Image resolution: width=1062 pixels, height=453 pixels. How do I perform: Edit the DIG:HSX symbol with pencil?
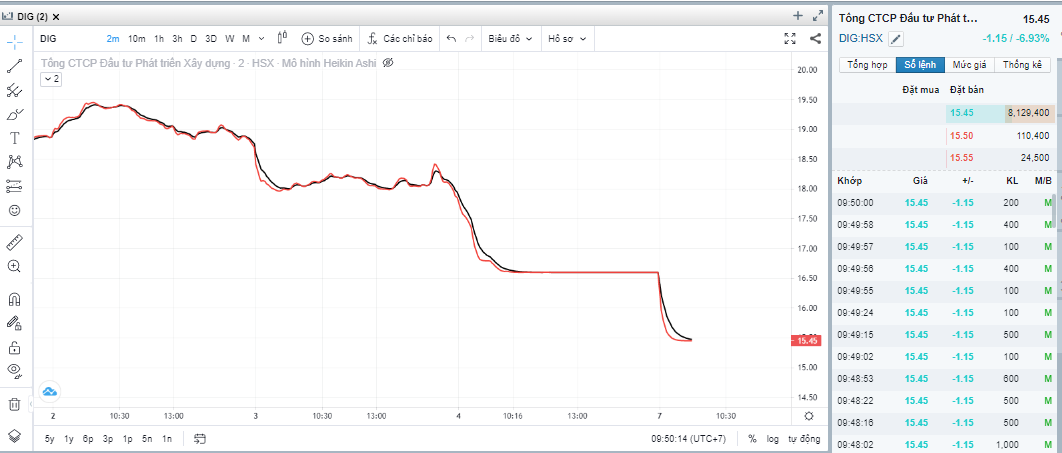pos(896,39)
